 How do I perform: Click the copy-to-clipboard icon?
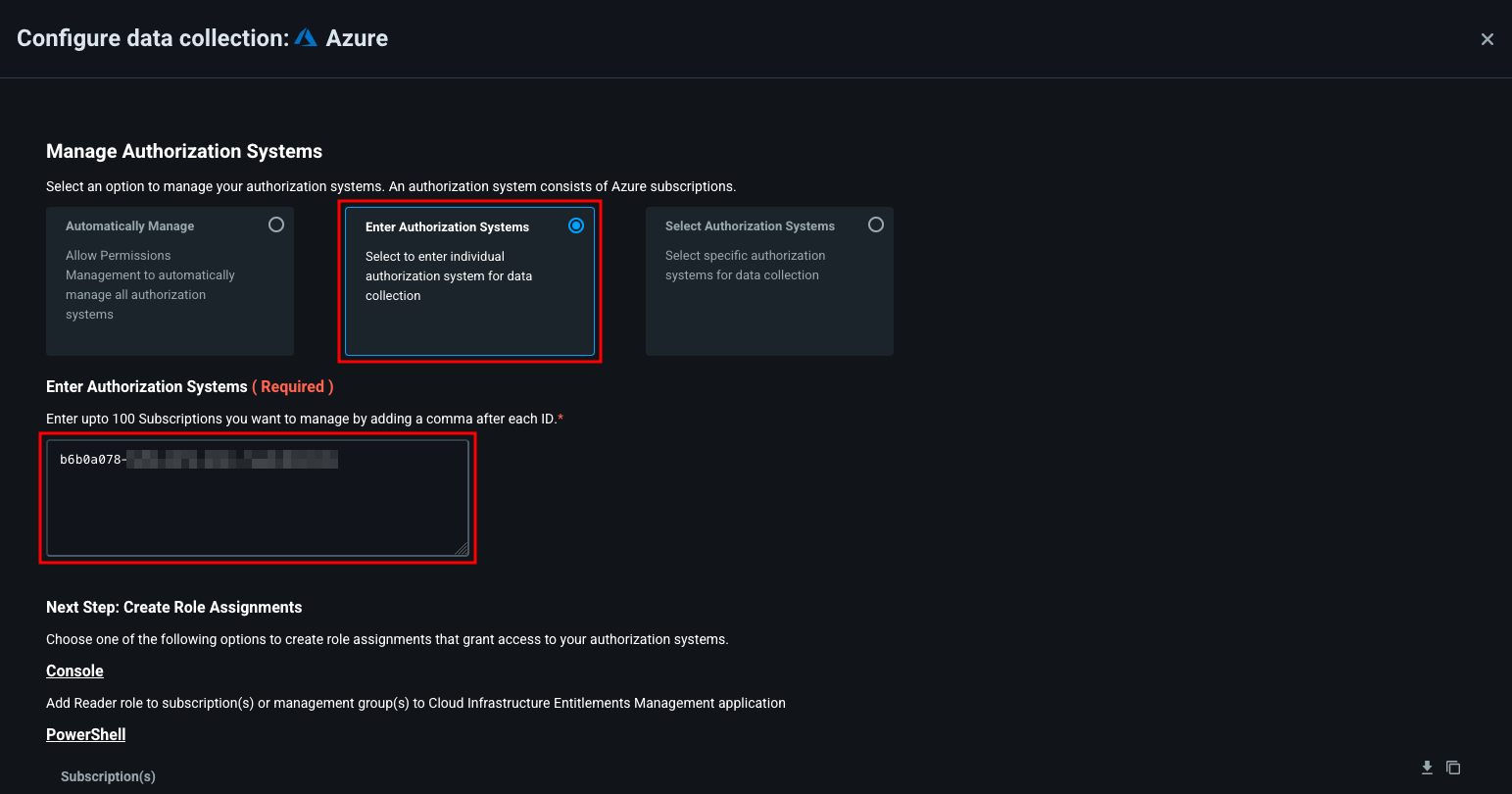1453,768
